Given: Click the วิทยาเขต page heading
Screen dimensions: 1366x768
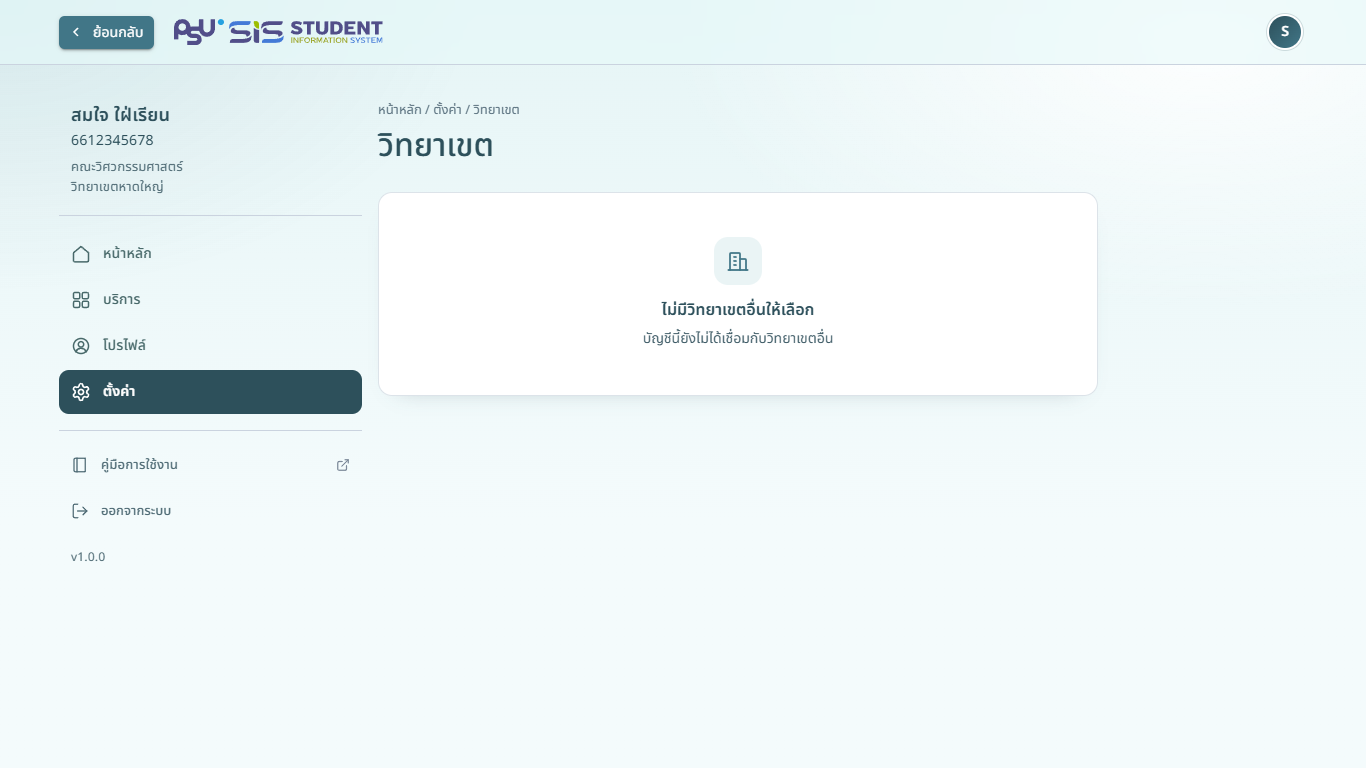Looking at the screenshot, I should click(435, 146).
